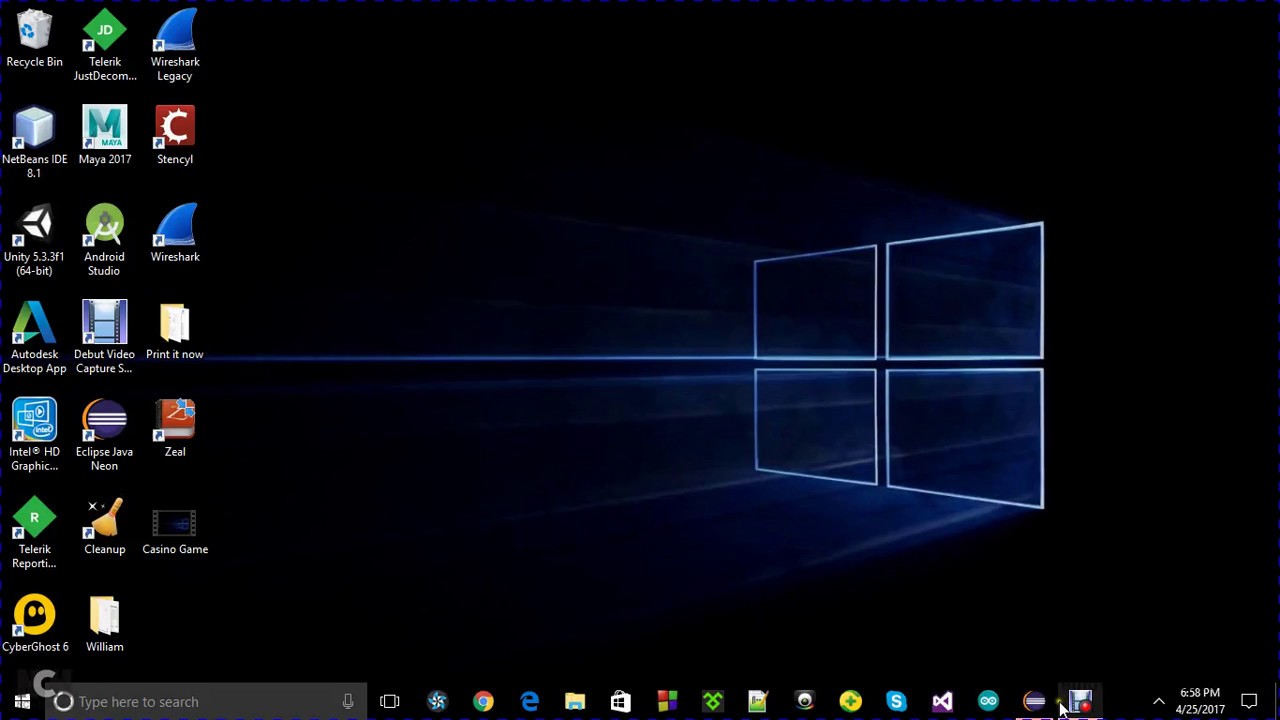This screenshot has height=720, width=1280.
Task: Open the Windows Start menu
Action: (x=22, y=702)
